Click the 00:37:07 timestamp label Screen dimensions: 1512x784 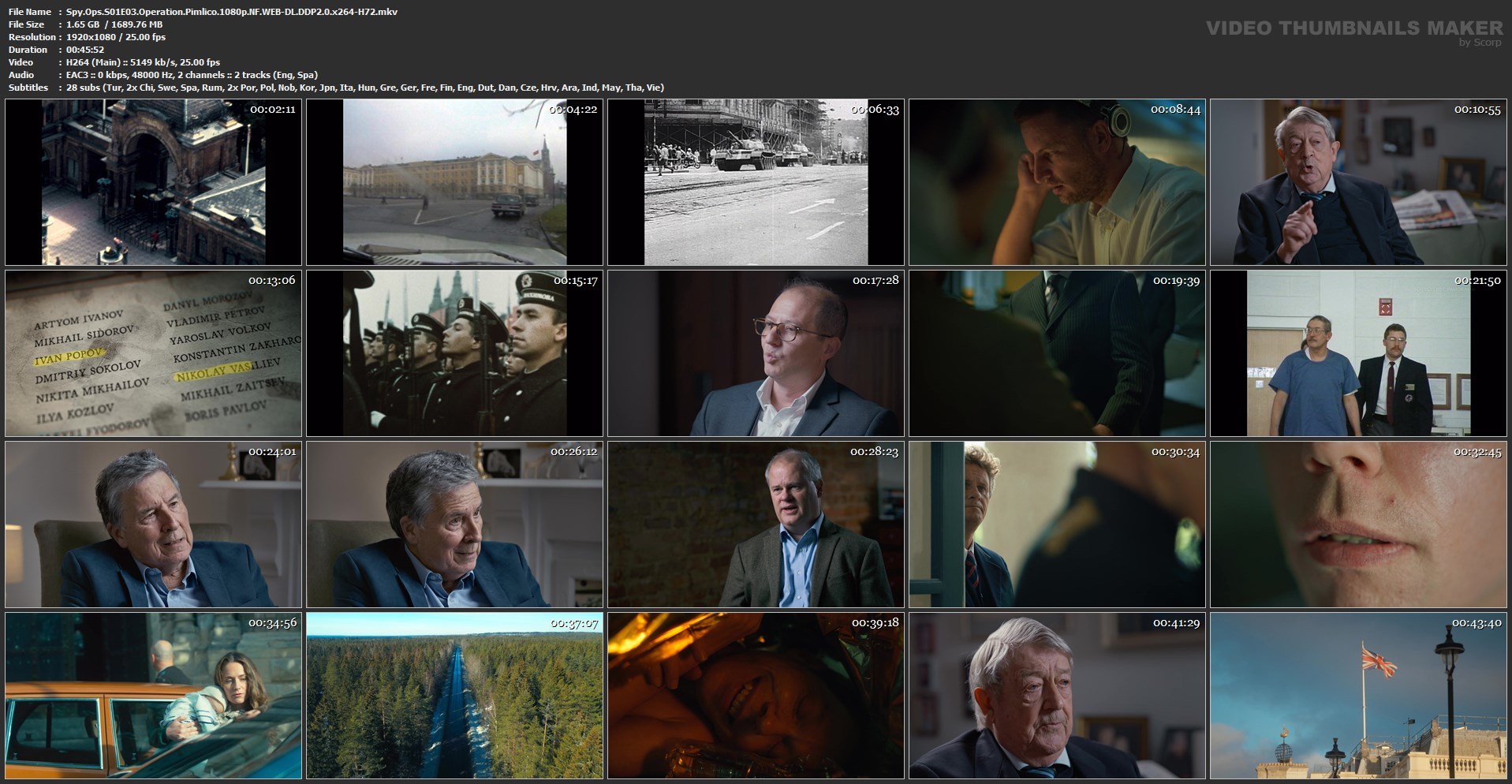574,622
